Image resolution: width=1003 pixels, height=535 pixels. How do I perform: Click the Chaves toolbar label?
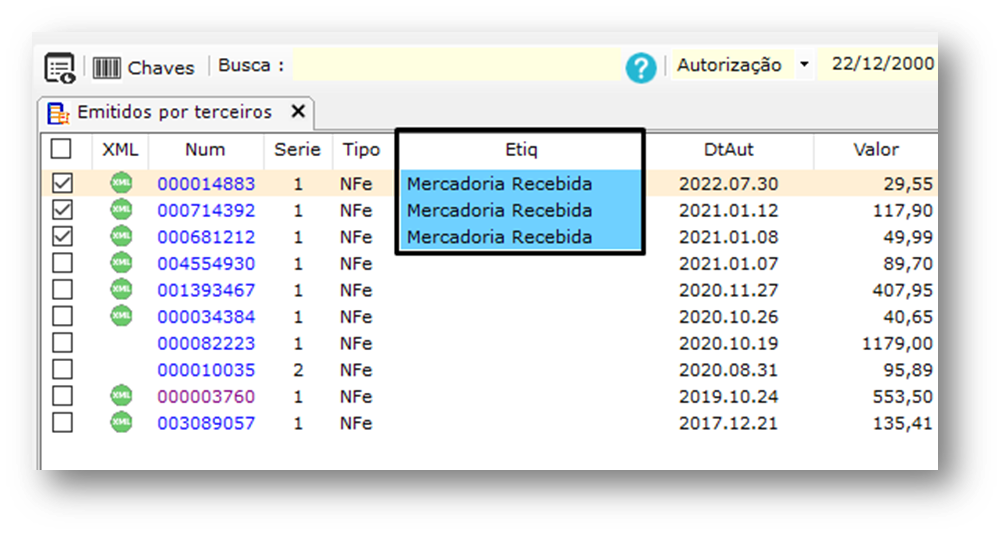tap(161, 68)
